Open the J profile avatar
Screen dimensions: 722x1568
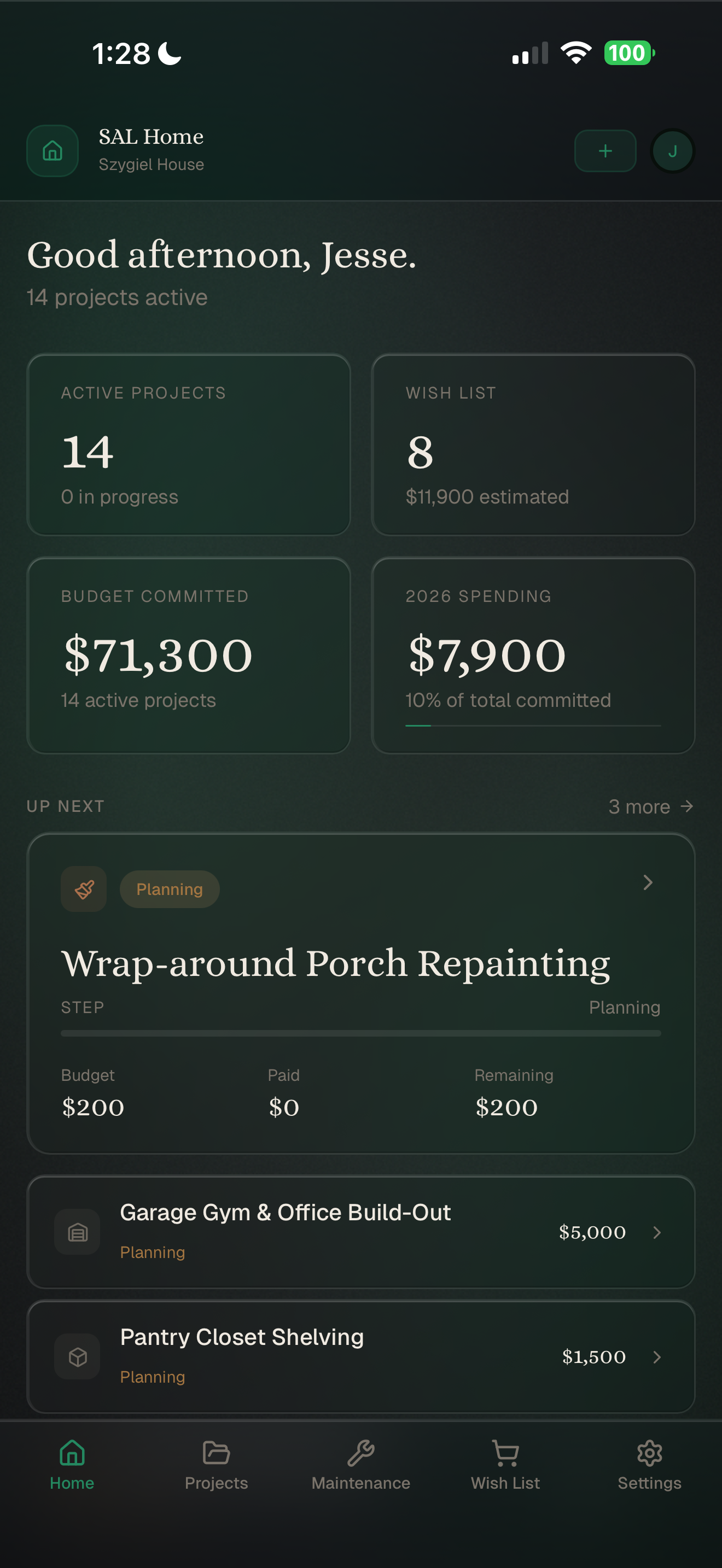tap(672, 151)
